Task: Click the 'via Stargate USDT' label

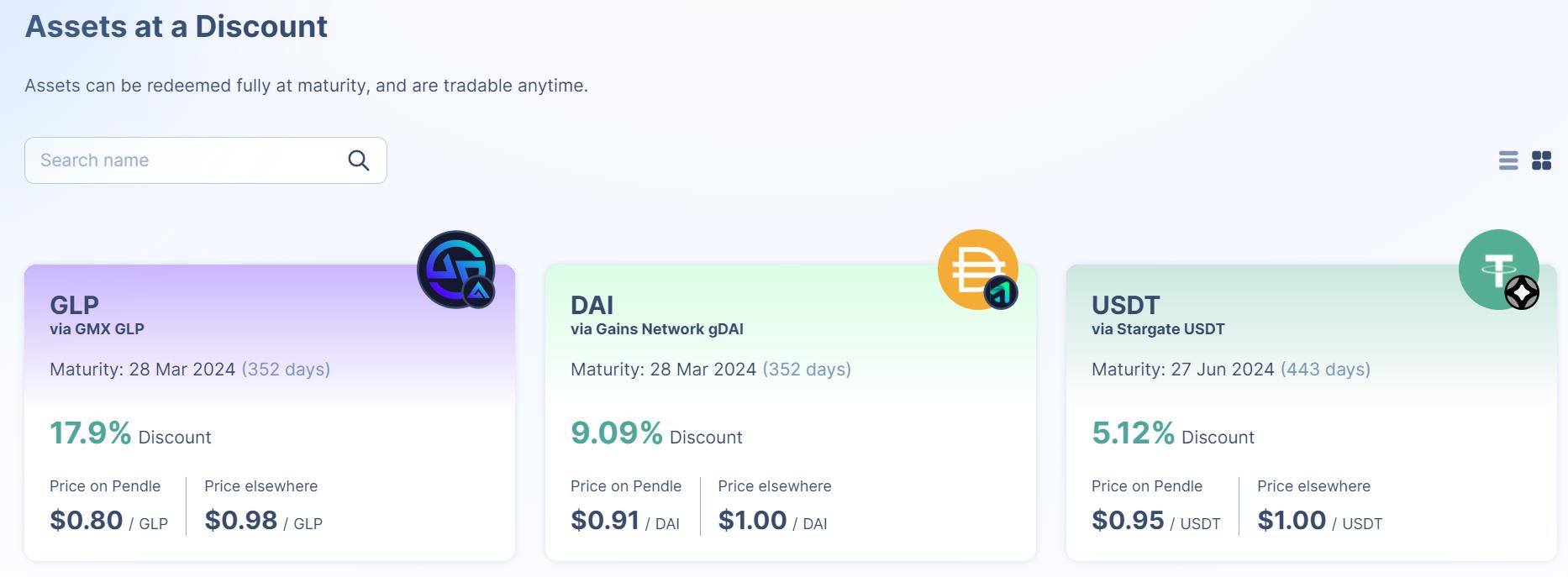Action: tap(1157, 329)
